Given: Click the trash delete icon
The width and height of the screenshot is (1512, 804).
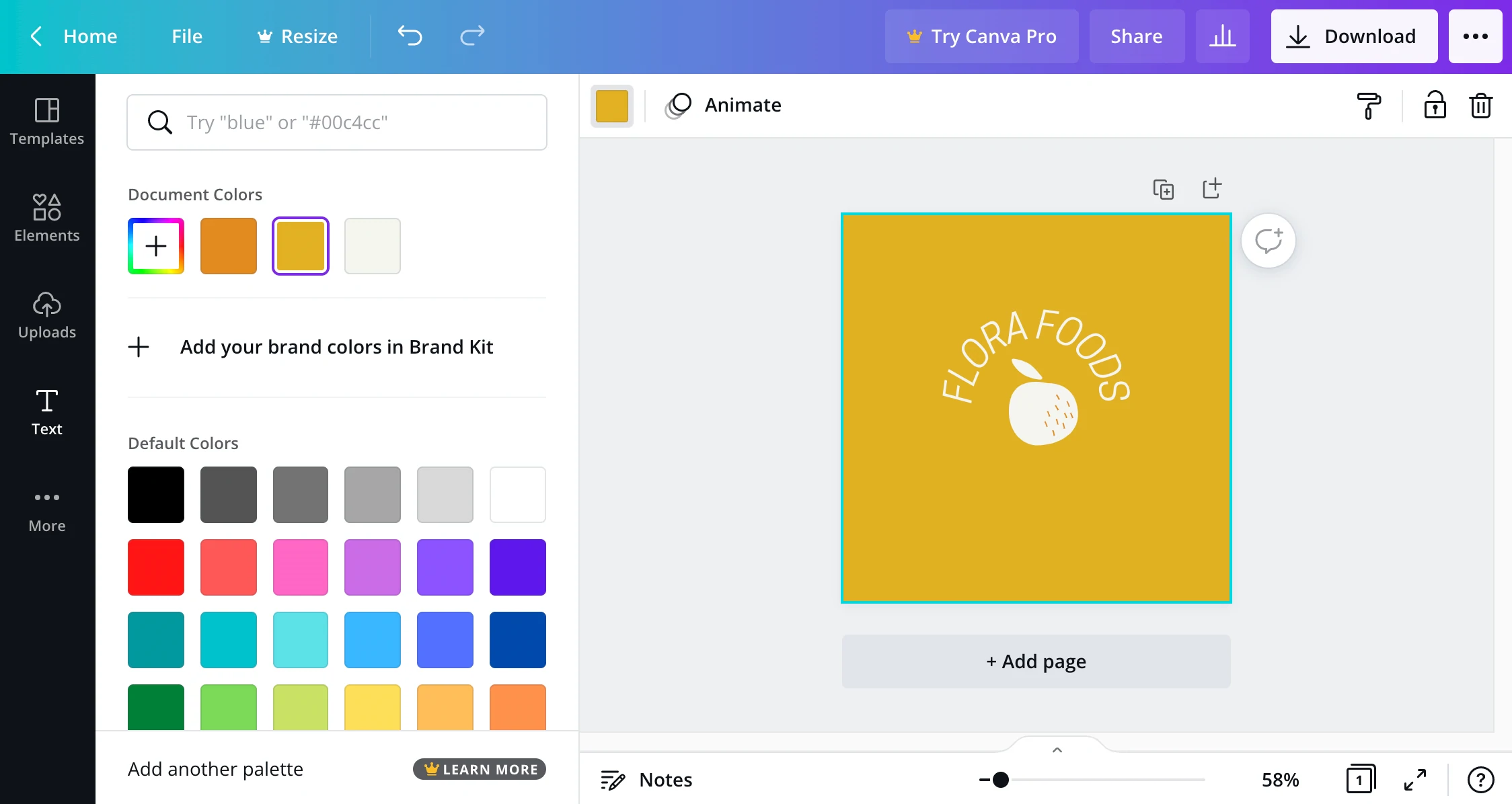Looking at the screenshot, I should [x=1480, y=106].
